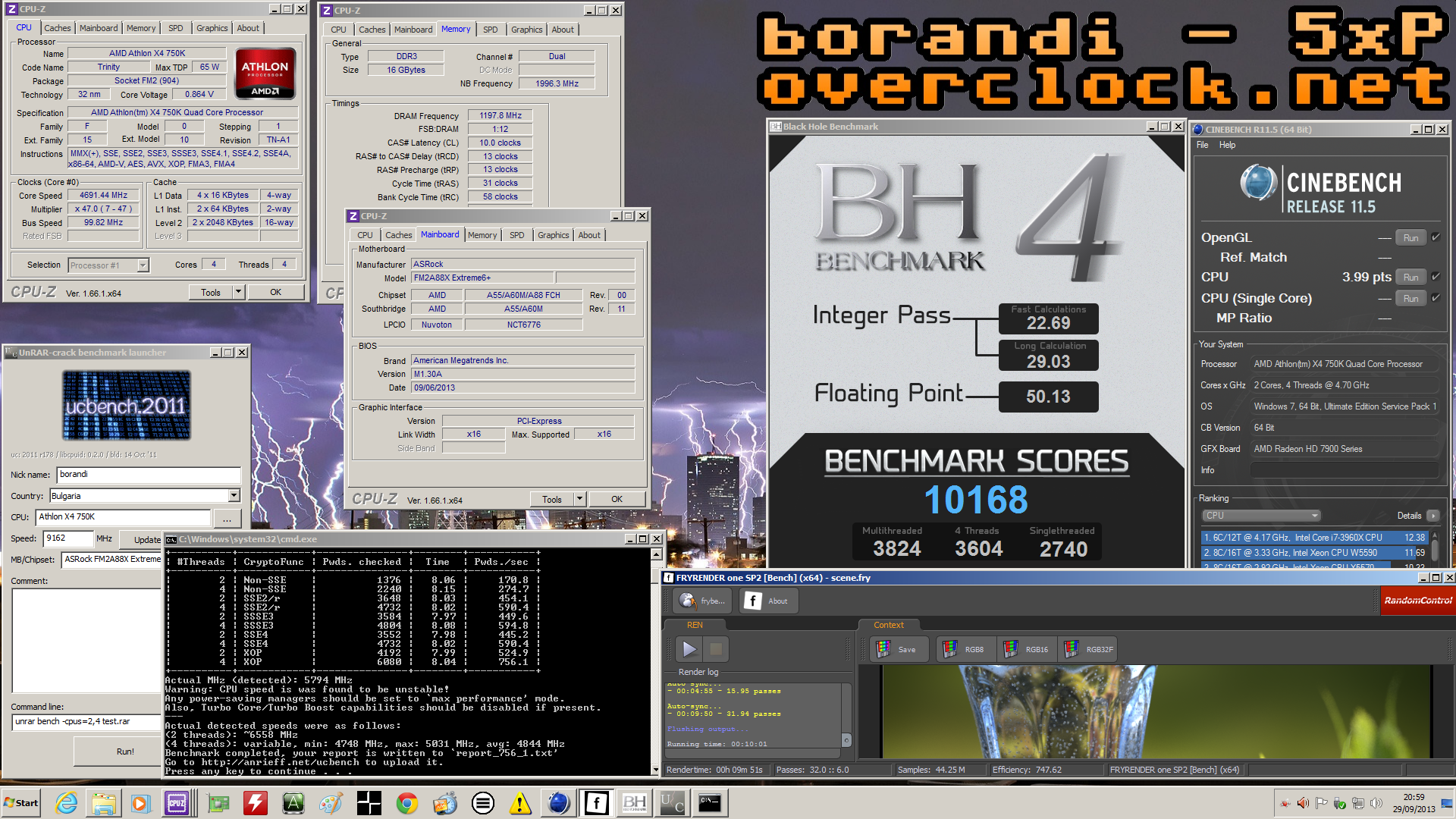The height and width of the screenshot is (819, 1456).
Task: Open Google Chrome from the taskbar
Action: [x=407, y=802]
